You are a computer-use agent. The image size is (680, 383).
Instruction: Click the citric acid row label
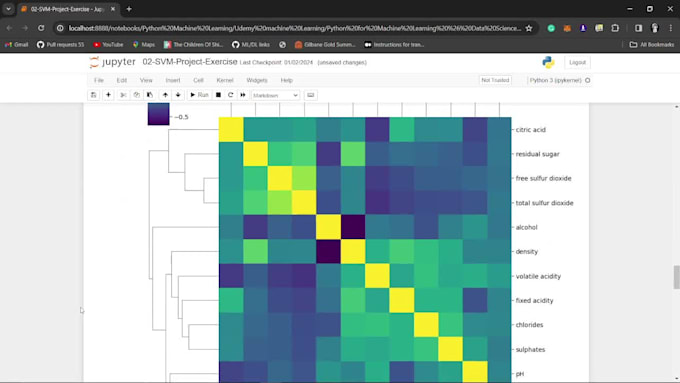click(530, 130)
